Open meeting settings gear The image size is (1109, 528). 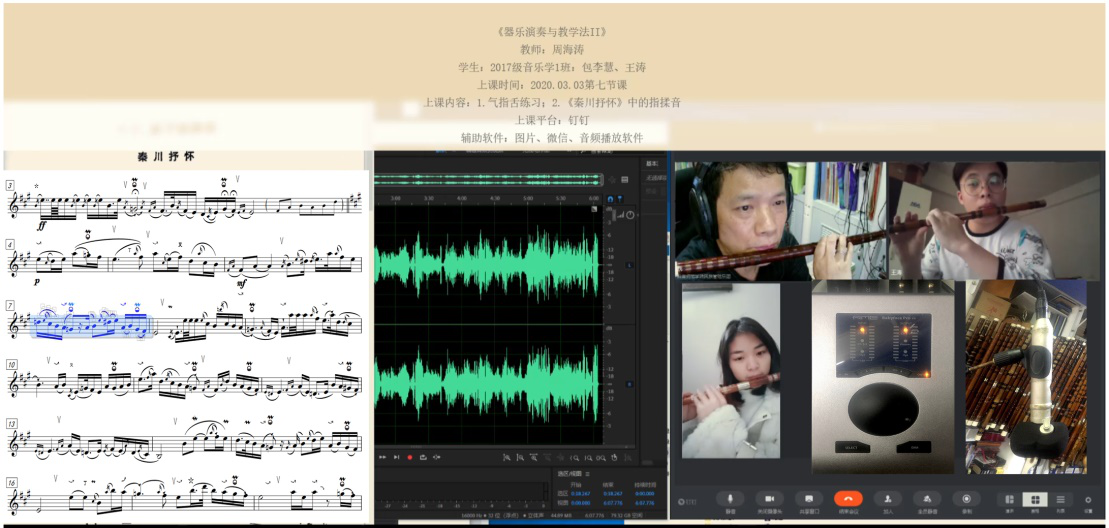(x=1088, y=499)
